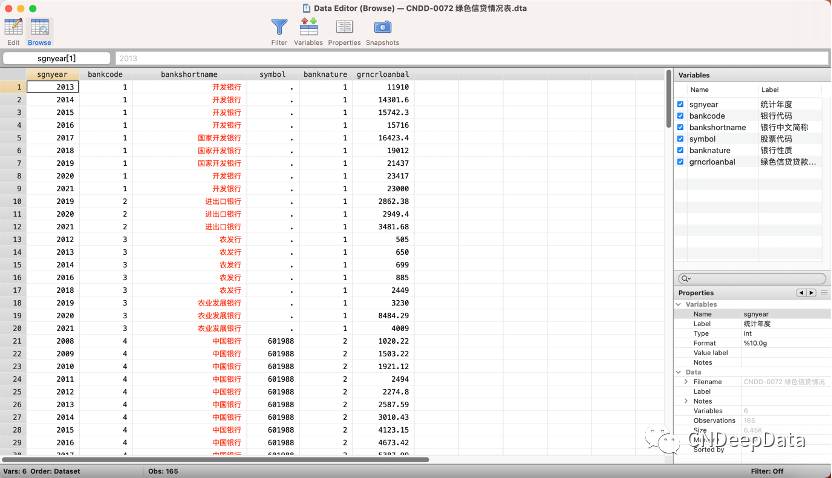Click Vars: 6 Order: Dataset status text
Screen dimensions: 832x478
(41, 471)
